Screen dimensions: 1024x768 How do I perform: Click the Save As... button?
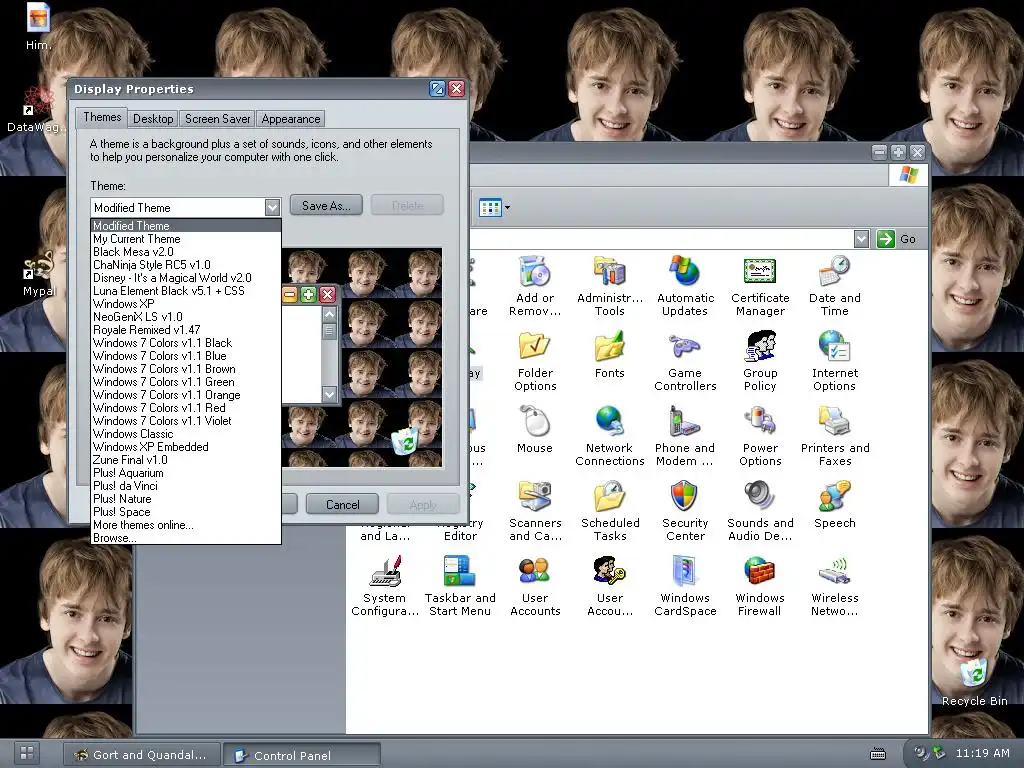coord(326,205)
